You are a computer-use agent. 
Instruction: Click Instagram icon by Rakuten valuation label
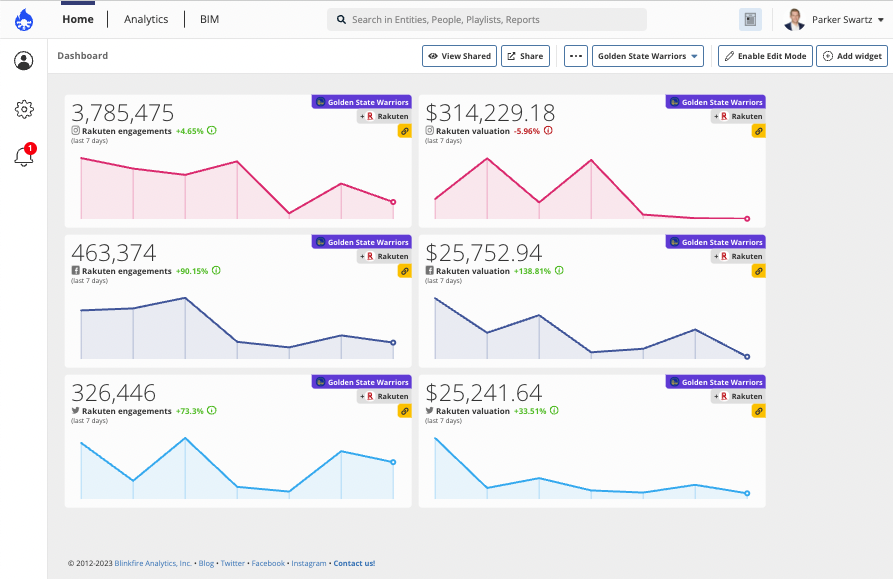point(429,130)
